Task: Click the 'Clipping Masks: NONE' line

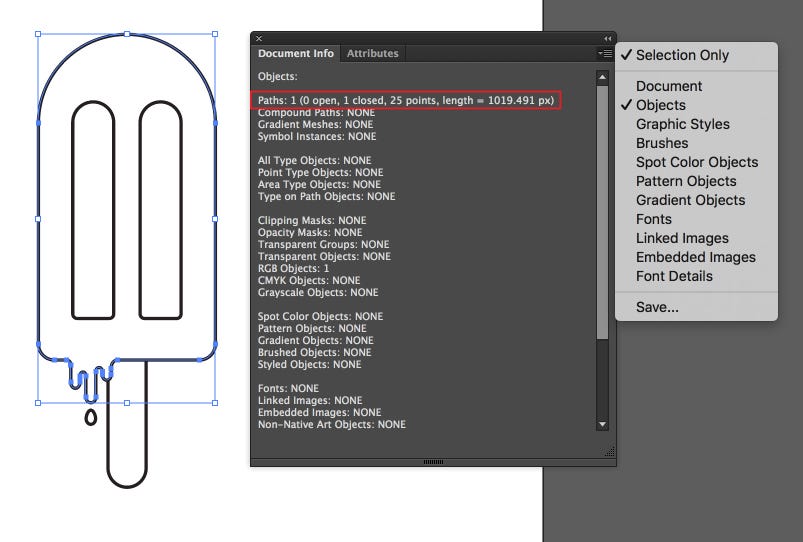Action: [x=312, y=220]
